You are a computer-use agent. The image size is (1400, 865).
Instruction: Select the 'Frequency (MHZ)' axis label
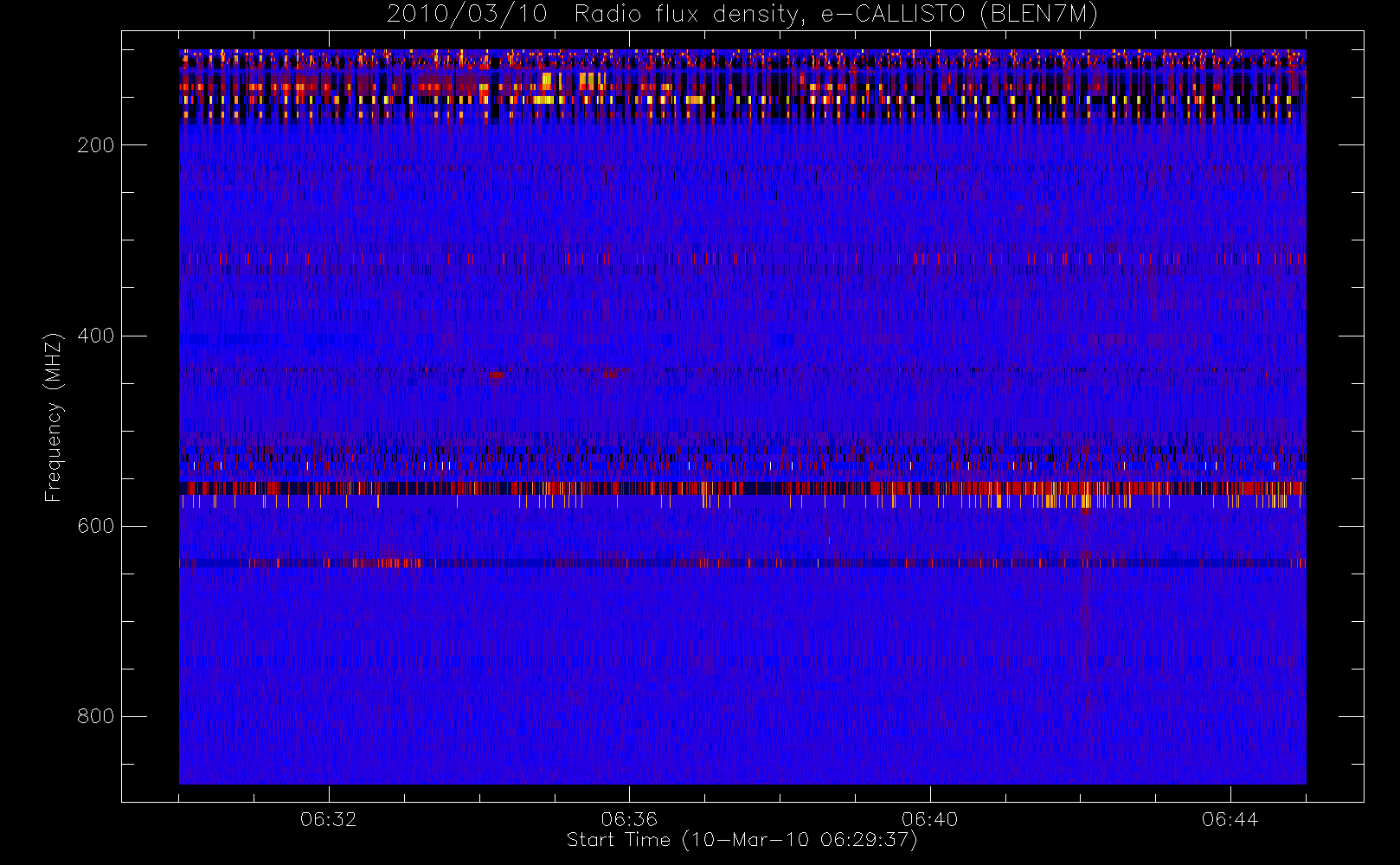pos(54,417)
